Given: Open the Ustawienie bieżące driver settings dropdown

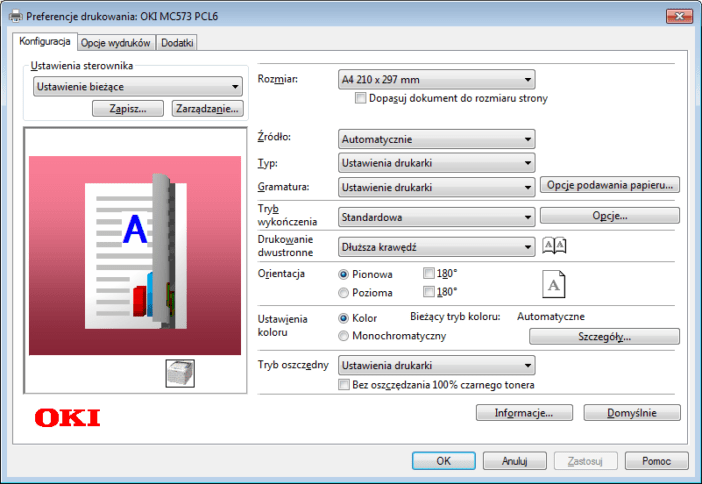Looking at the screenshot, I should tap(138, 86).
